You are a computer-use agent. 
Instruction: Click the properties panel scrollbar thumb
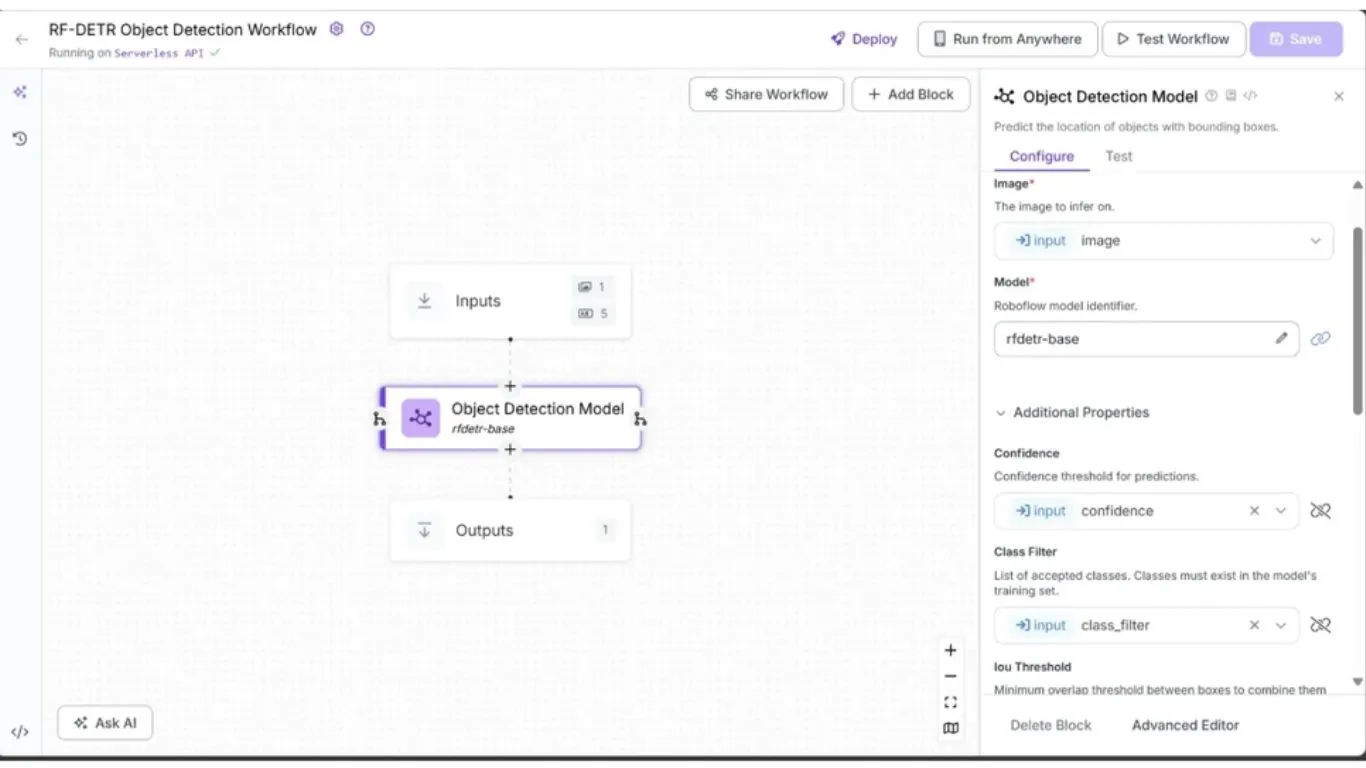1357,320
